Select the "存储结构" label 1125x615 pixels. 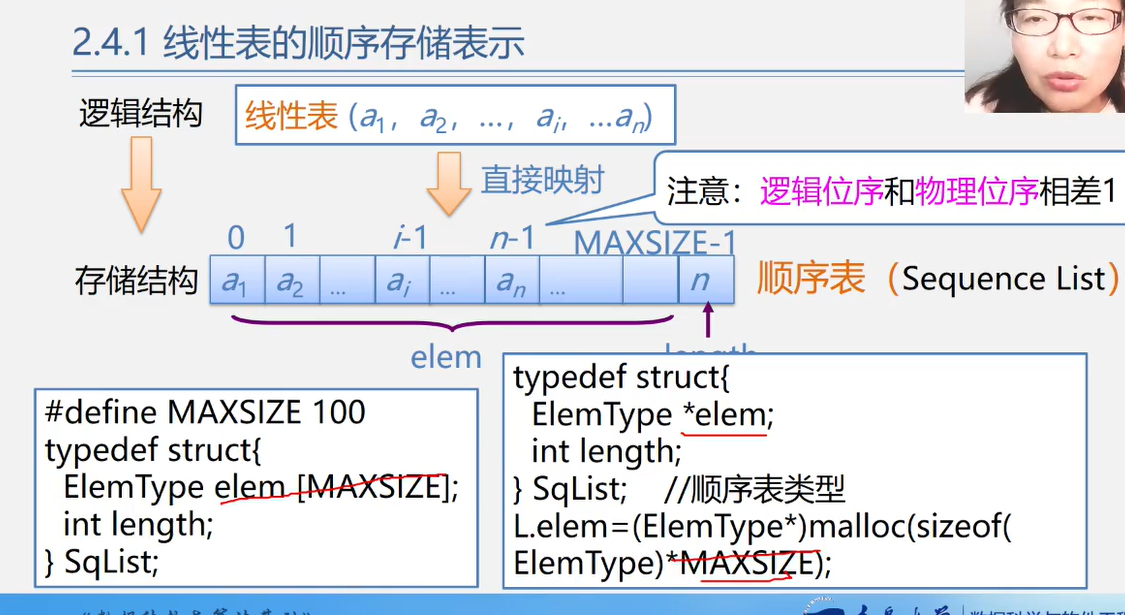click(136, 281)
